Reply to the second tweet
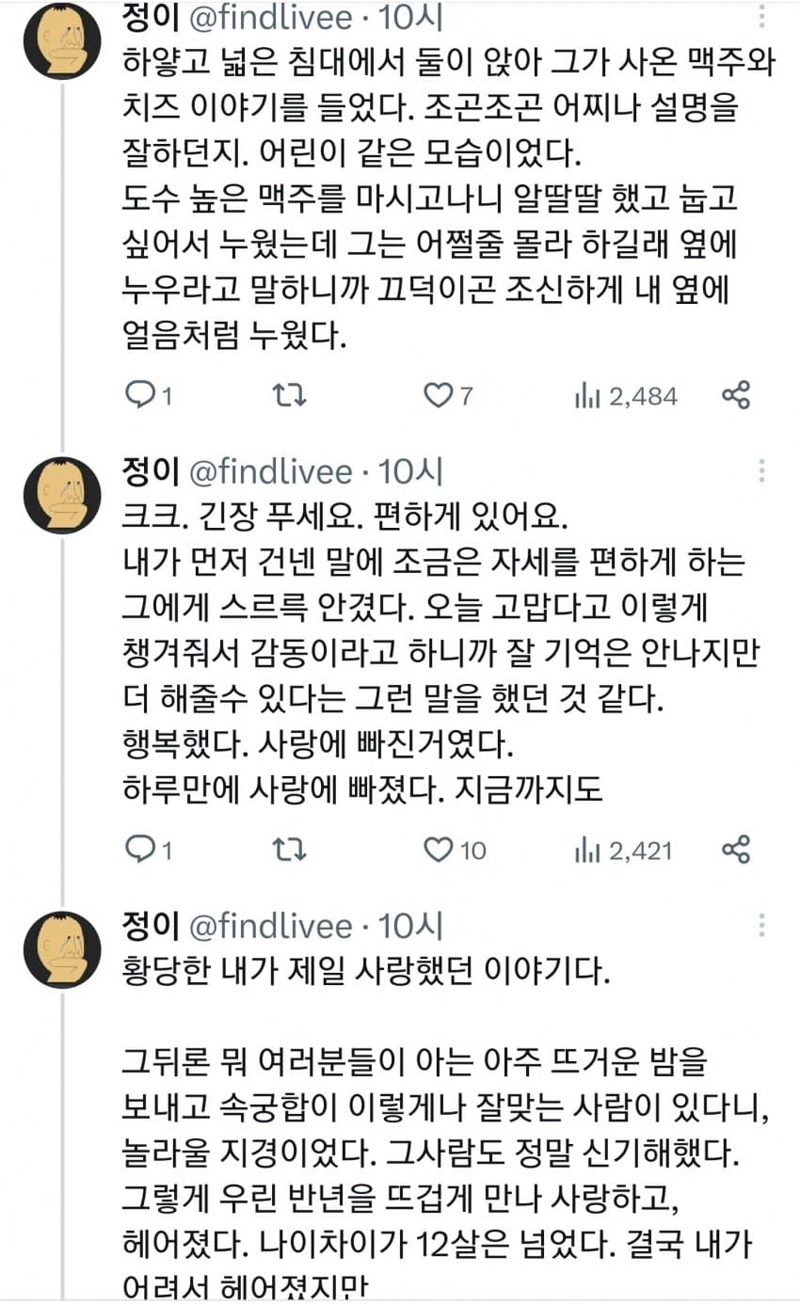Screen dimensions: 800x1304 coord(139,850)
